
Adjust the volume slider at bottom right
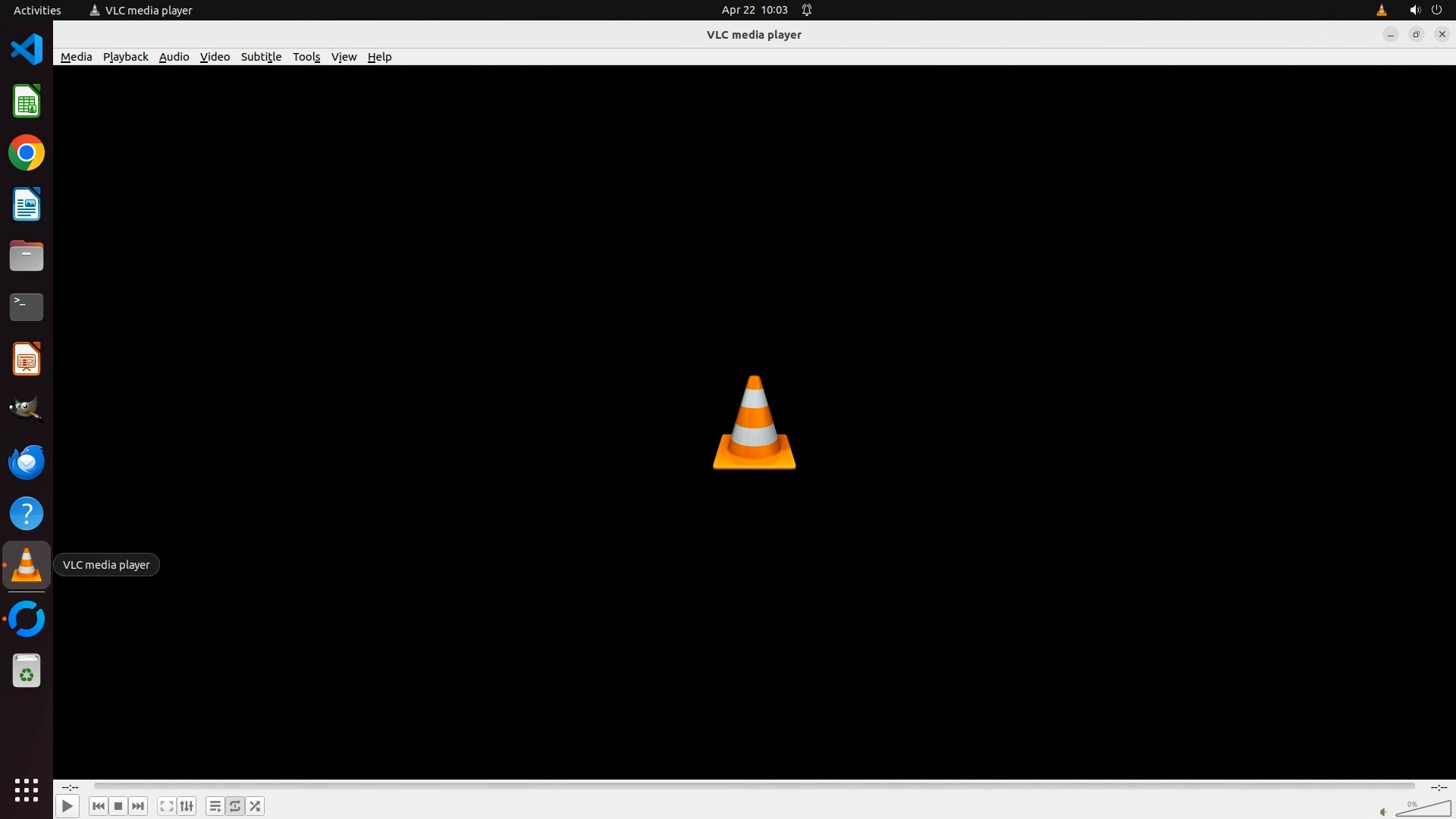[1423, 809]
